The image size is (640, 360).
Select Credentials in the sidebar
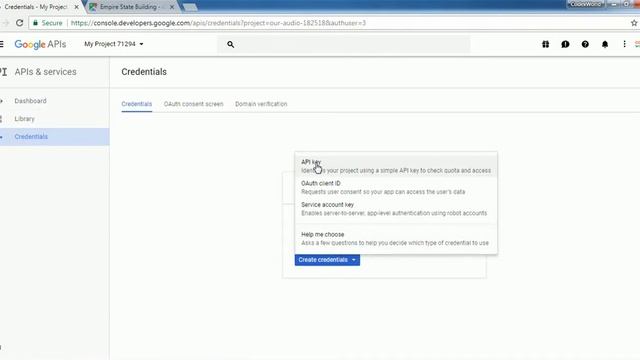click(x=55, y=137)
